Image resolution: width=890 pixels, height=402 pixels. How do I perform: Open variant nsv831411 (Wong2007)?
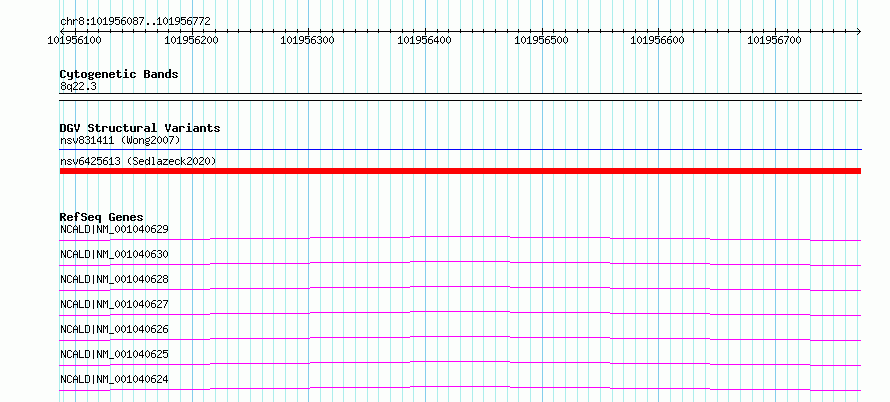120,140
